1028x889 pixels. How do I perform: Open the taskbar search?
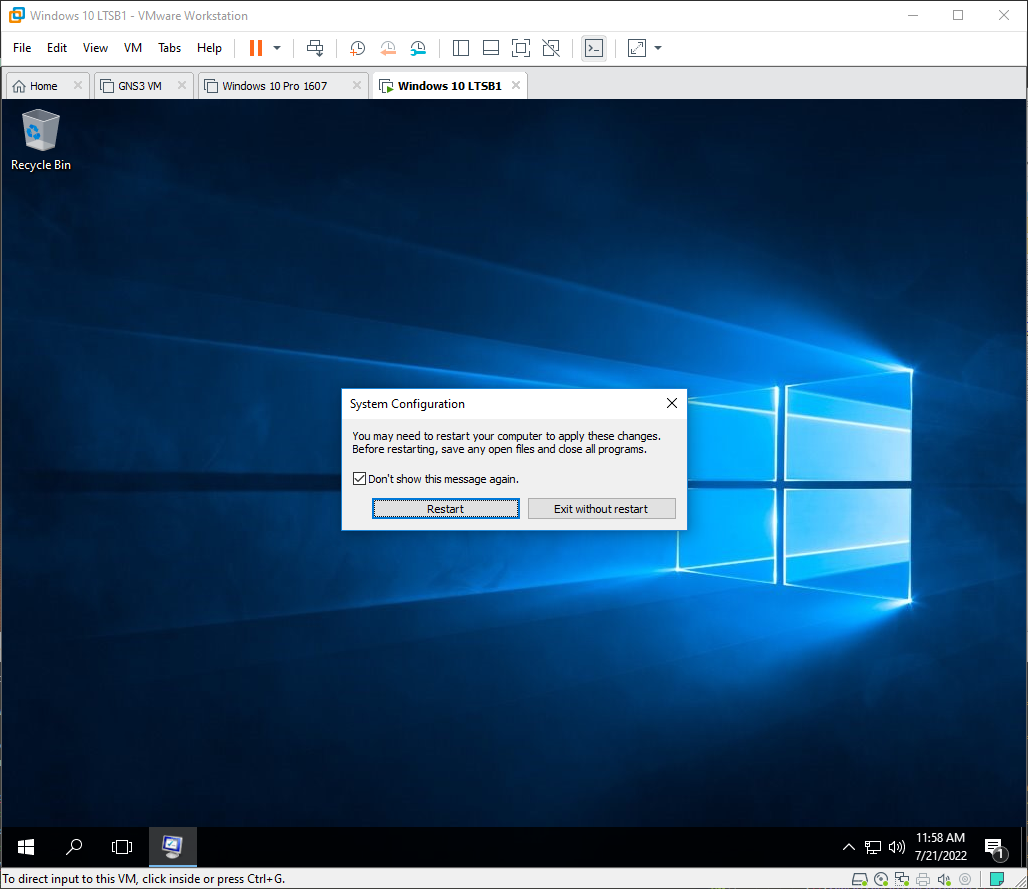(74, 847)
